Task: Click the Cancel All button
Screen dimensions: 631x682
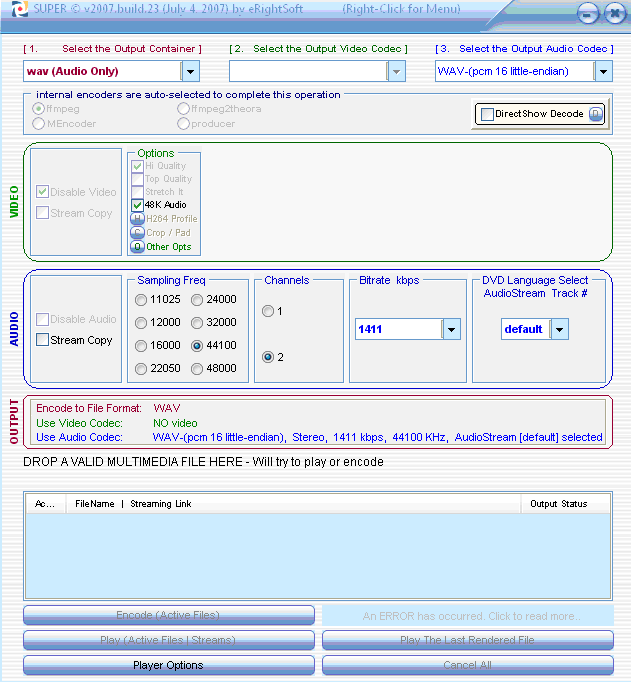Action: click(468, 665)
